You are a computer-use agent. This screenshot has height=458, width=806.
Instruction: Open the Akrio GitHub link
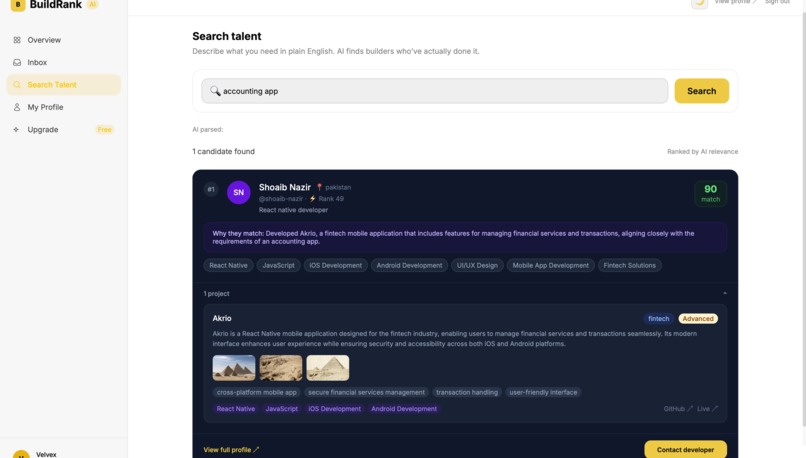[x=678, y=409]
